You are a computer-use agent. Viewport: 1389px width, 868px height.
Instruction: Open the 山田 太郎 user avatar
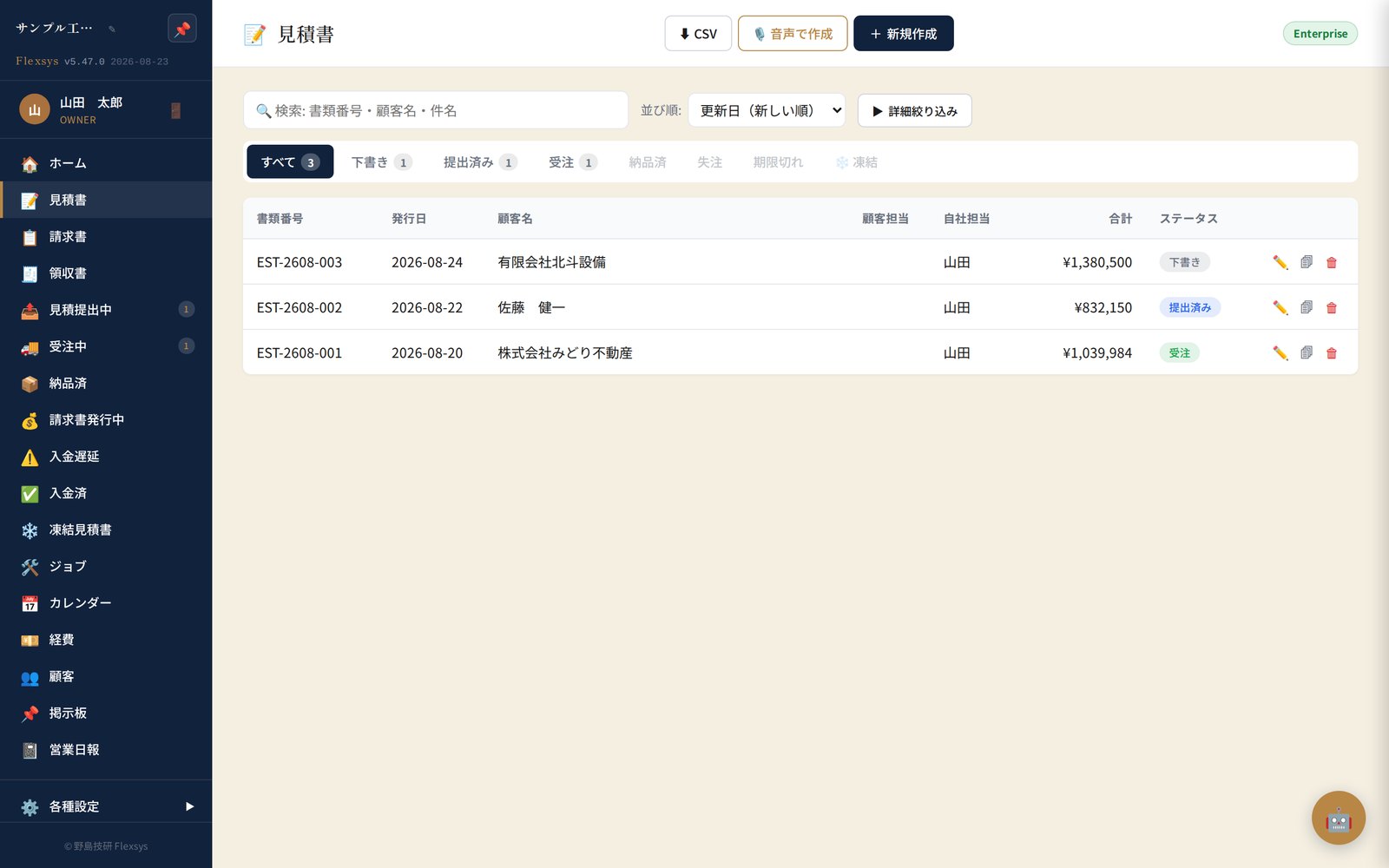point(35,109)
